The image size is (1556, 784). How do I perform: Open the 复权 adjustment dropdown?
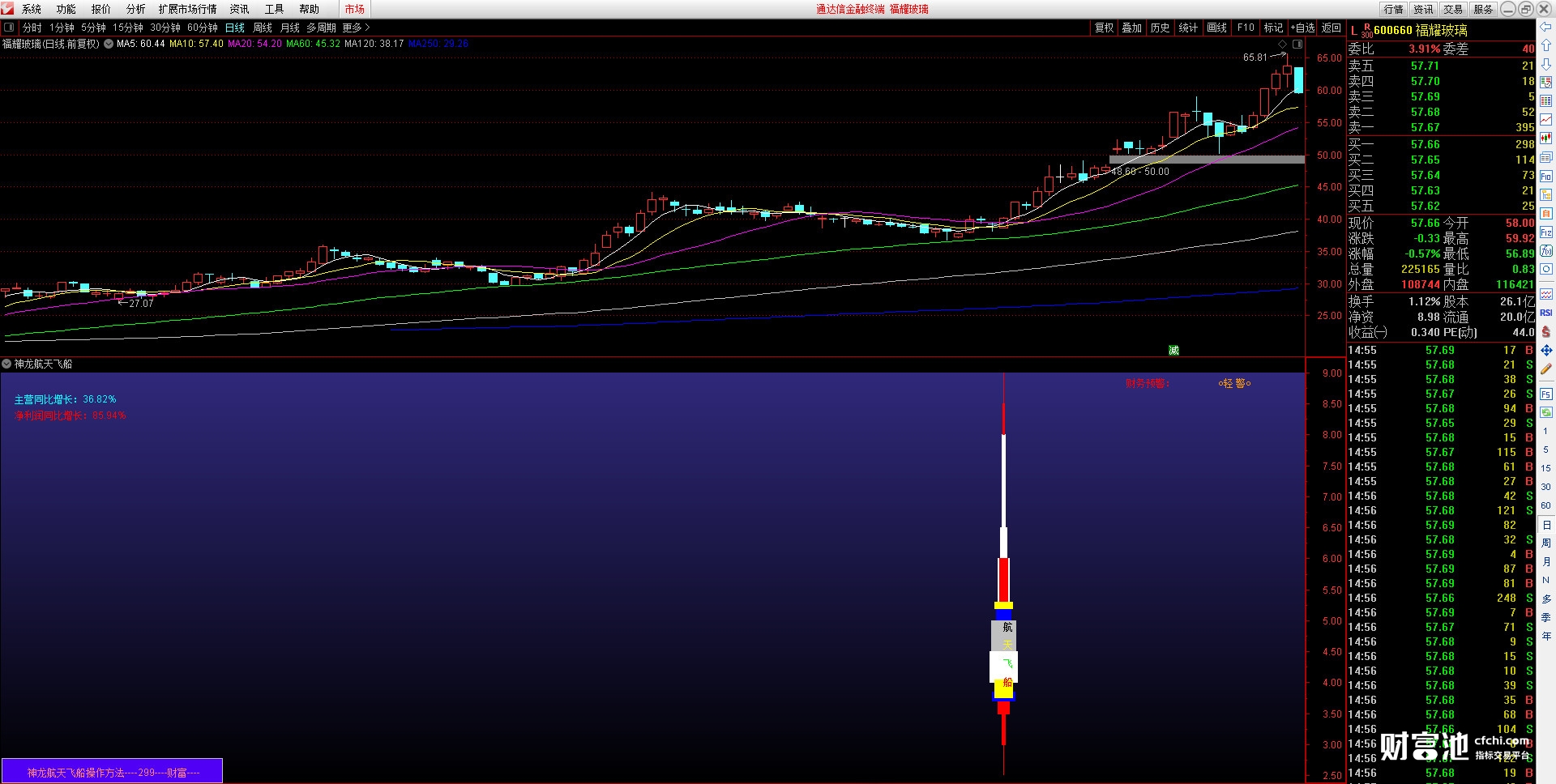point(1105,28)
